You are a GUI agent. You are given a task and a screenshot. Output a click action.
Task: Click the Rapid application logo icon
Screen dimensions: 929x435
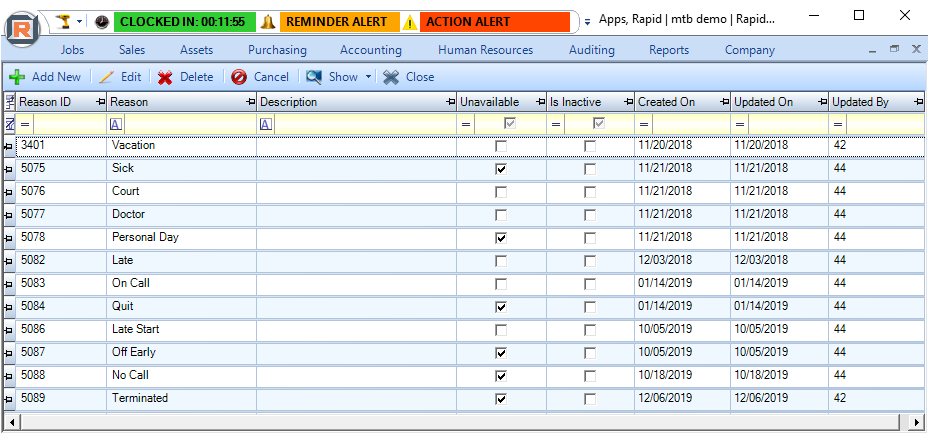pyautogui.click(x=23, y=27)
